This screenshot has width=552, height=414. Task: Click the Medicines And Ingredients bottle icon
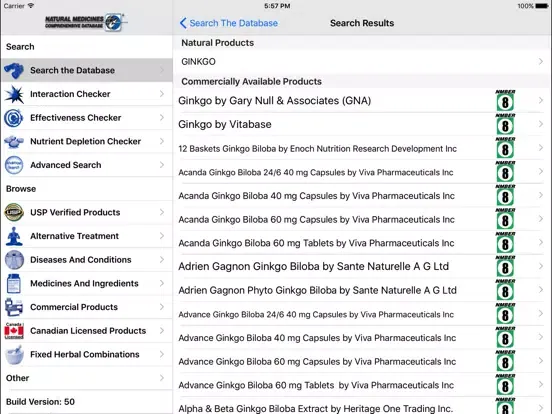click(14, 283)
